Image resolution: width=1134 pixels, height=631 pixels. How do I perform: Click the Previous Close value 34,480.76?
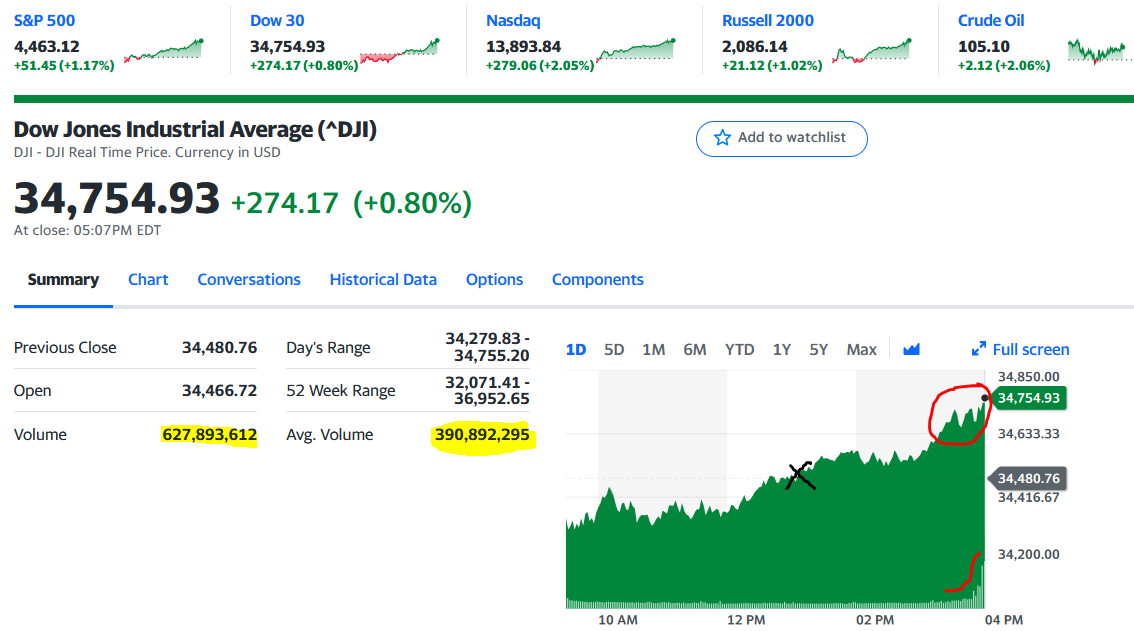219,347
